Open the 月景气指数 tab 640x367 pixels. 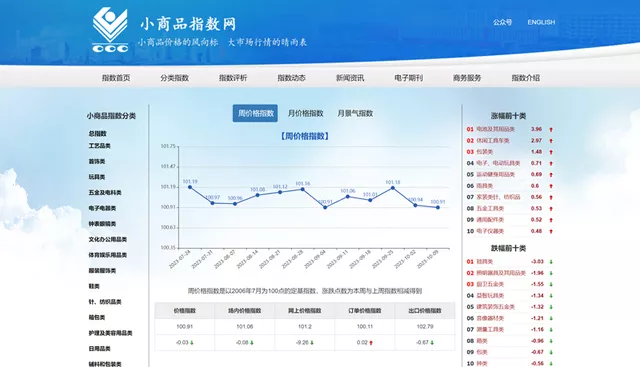tap(355, 113)
